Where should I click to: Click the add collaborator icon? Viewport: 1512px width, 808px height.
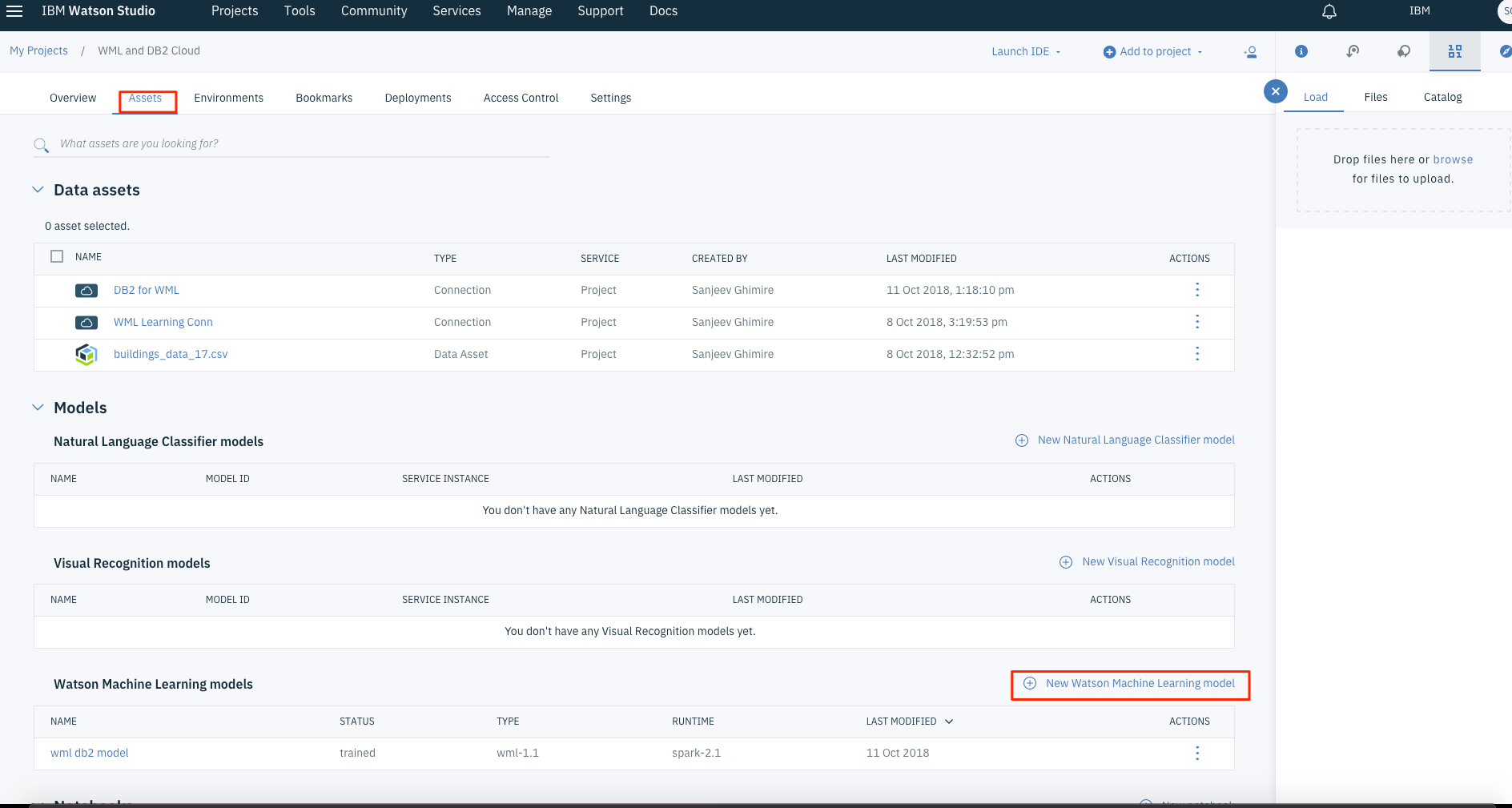coord(1250,52)
